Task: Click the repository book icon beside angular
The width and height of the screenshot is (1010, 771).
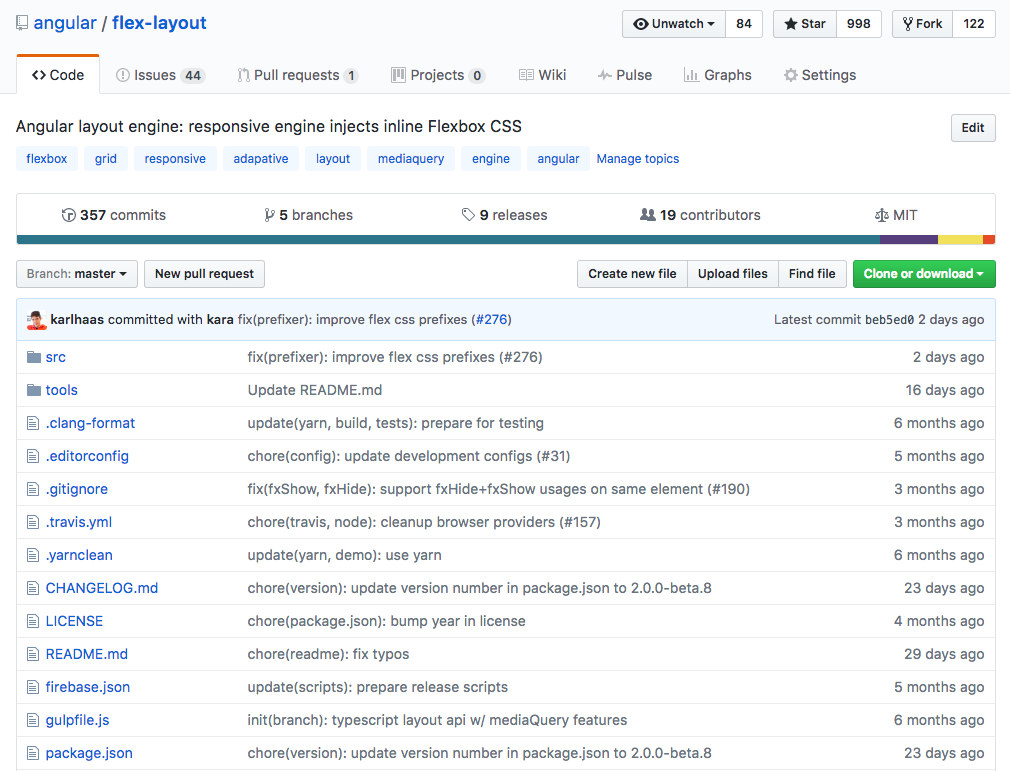Action: [x=22, y=23]
